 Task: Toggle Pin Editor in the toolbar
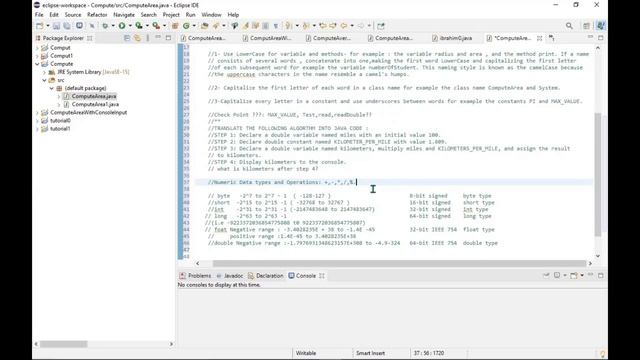point(381,26)
